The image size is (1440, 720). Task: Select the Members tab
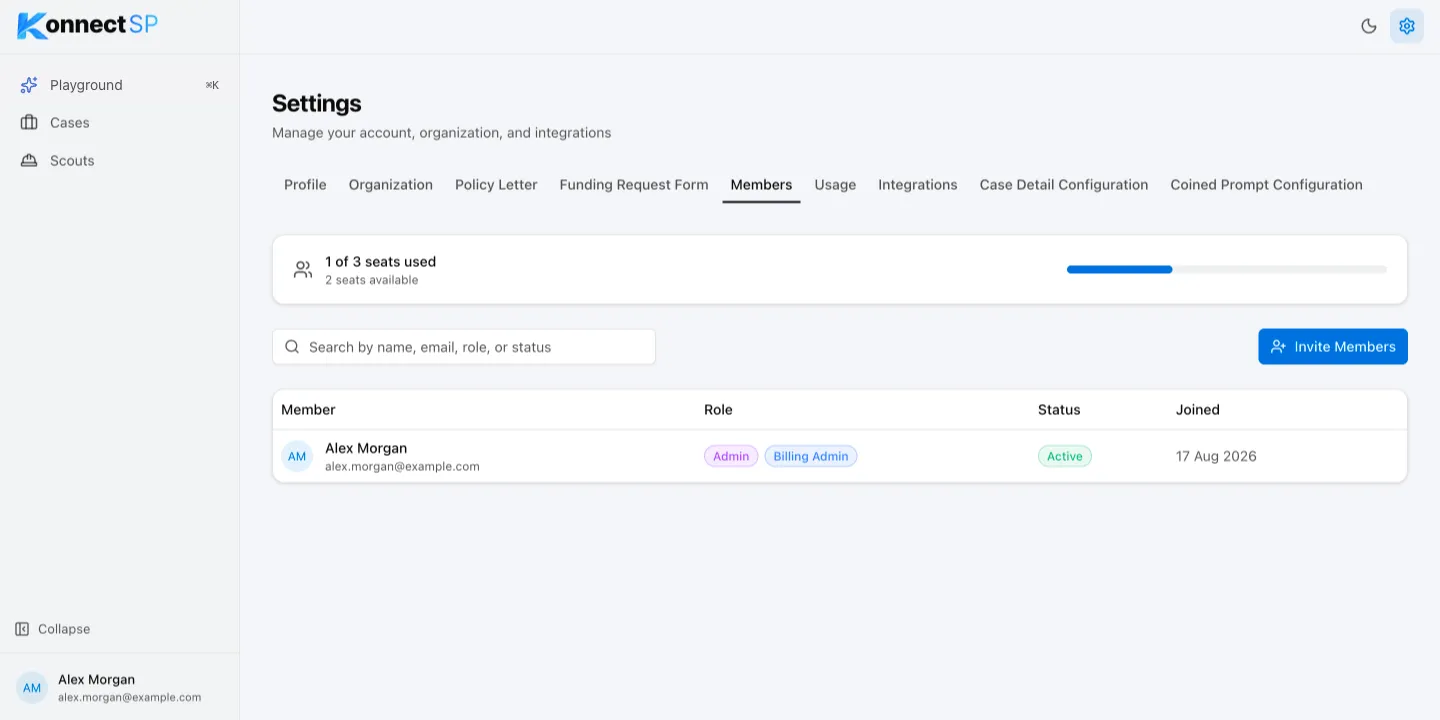(x=761, y=185)
